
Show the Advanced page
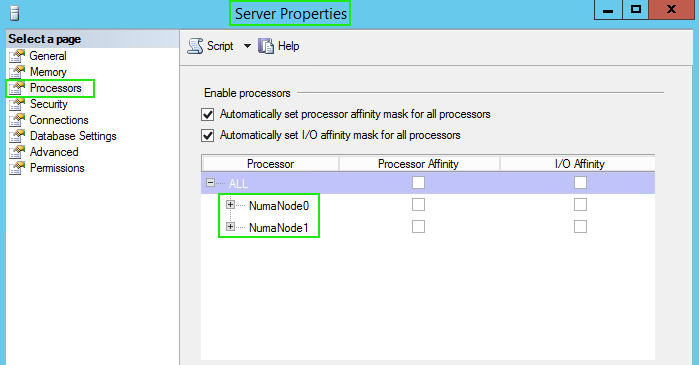54,152
